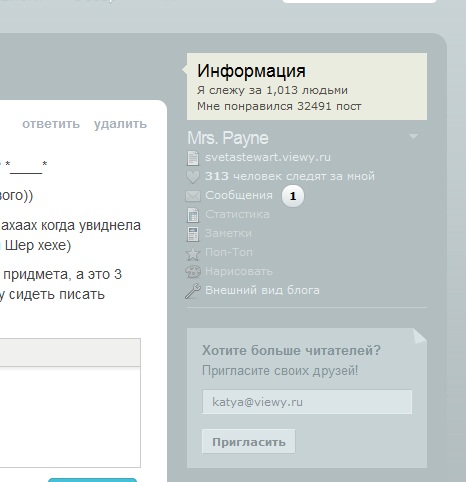Click the wrench icon beside Внешний вид блога

coord(193,291)
